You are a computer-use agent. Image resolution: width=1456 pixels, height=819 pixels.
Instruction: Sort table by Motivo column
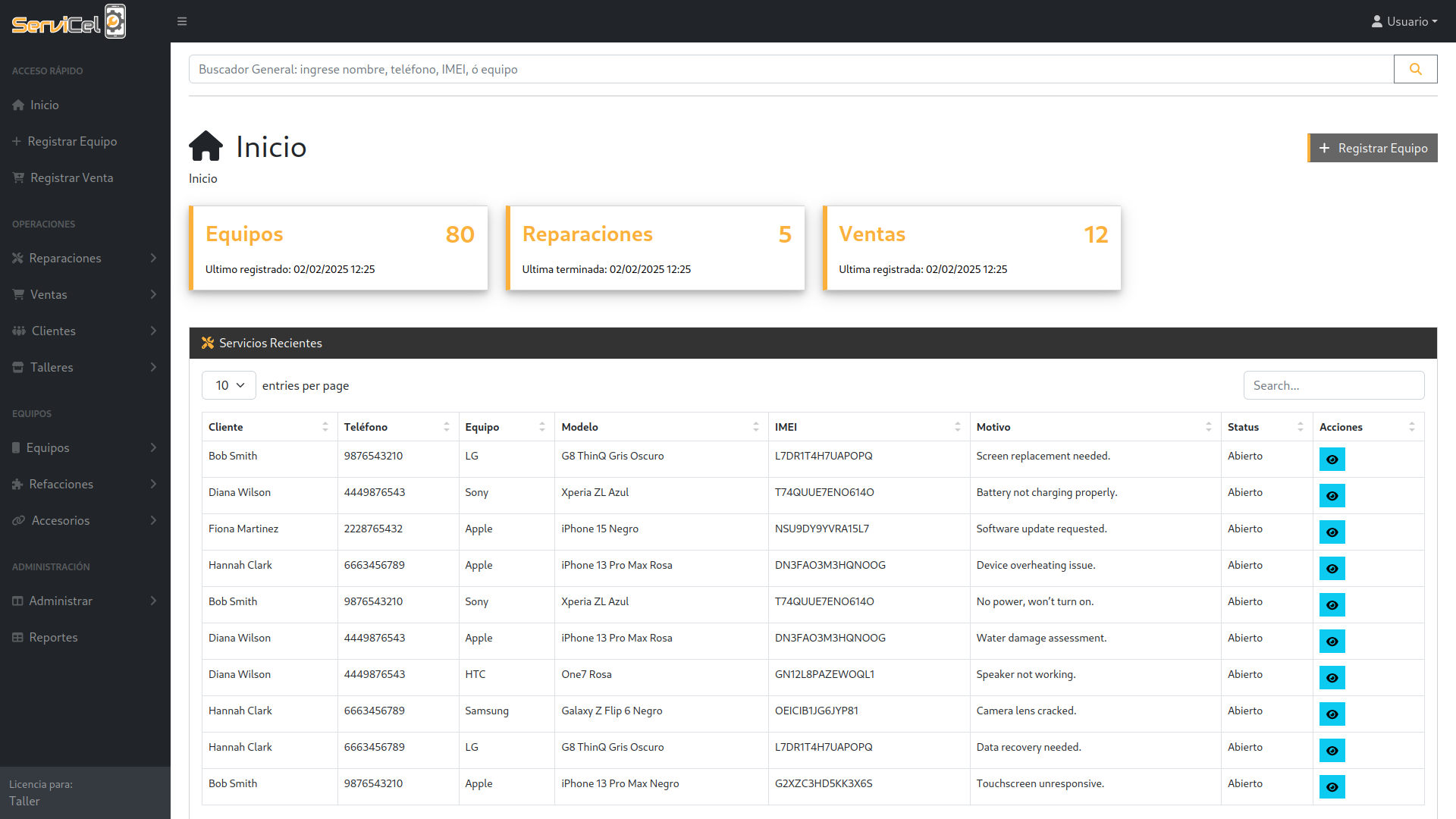tap(1095, 427)
